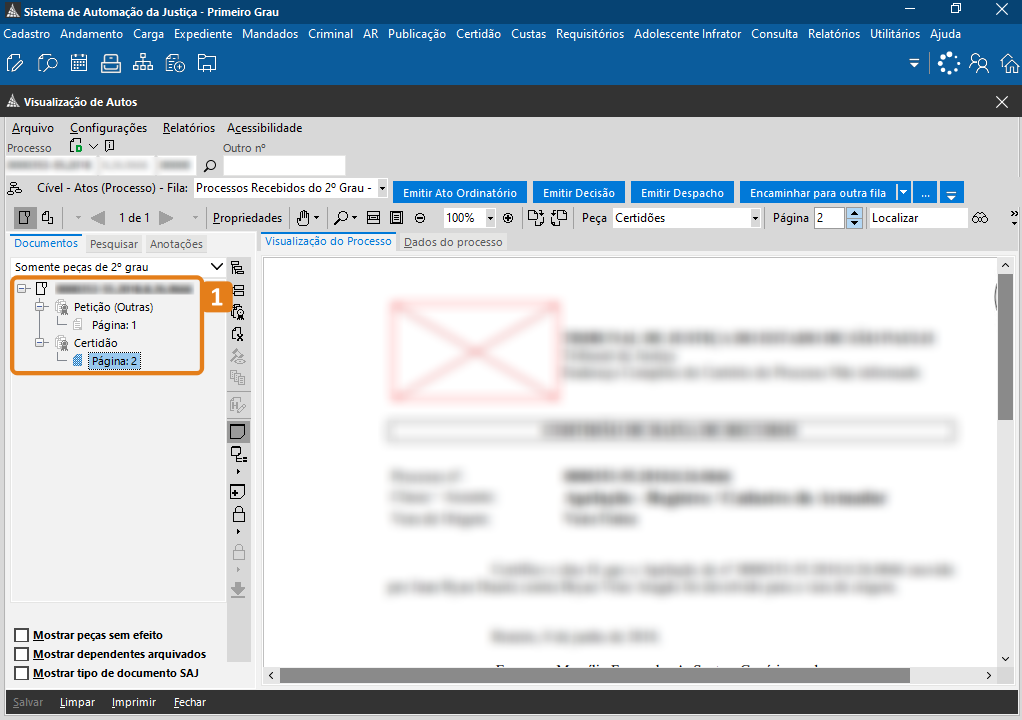Enable 'Mostrar peças sem efeito' checkbox
Image resolution: width=1022 pixels, height=720 pixels.
[x=22, y=635]
